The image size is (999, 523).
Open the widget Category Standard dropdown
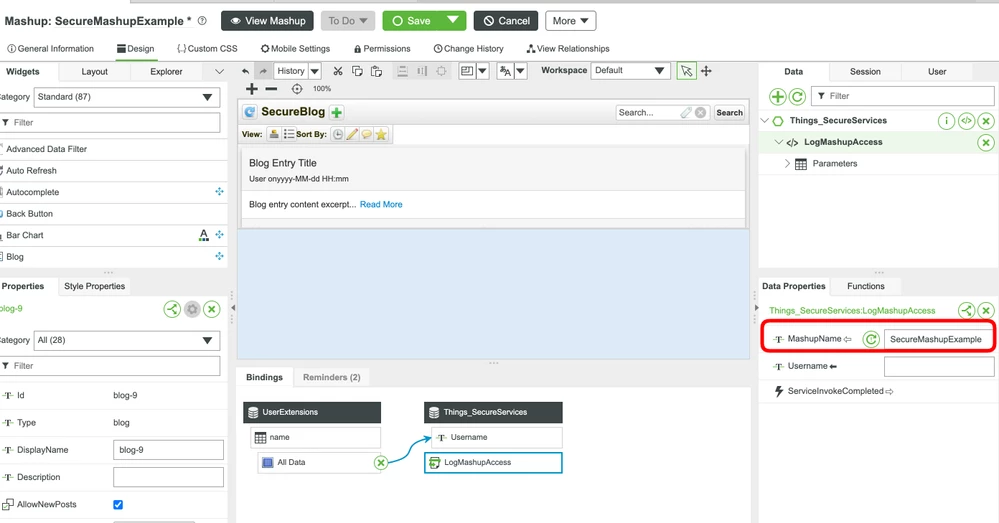127,97
